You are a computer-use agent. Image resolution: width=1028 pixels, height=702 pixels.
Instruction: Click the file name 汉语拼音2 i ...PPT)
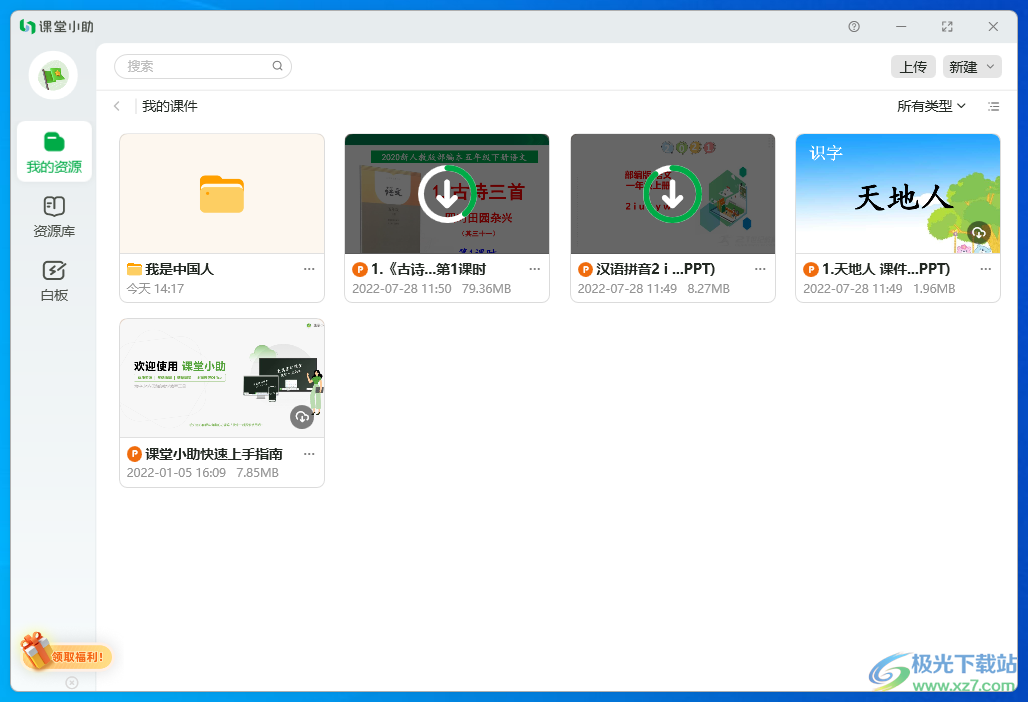tap(655, 269)
